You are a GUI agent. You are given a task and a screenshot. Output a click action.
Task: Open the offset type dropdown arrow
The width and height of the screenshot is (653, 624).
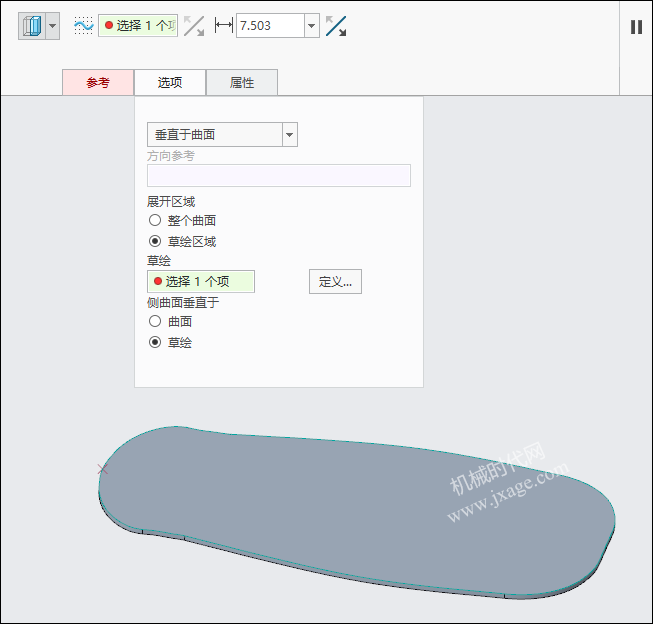52,26
